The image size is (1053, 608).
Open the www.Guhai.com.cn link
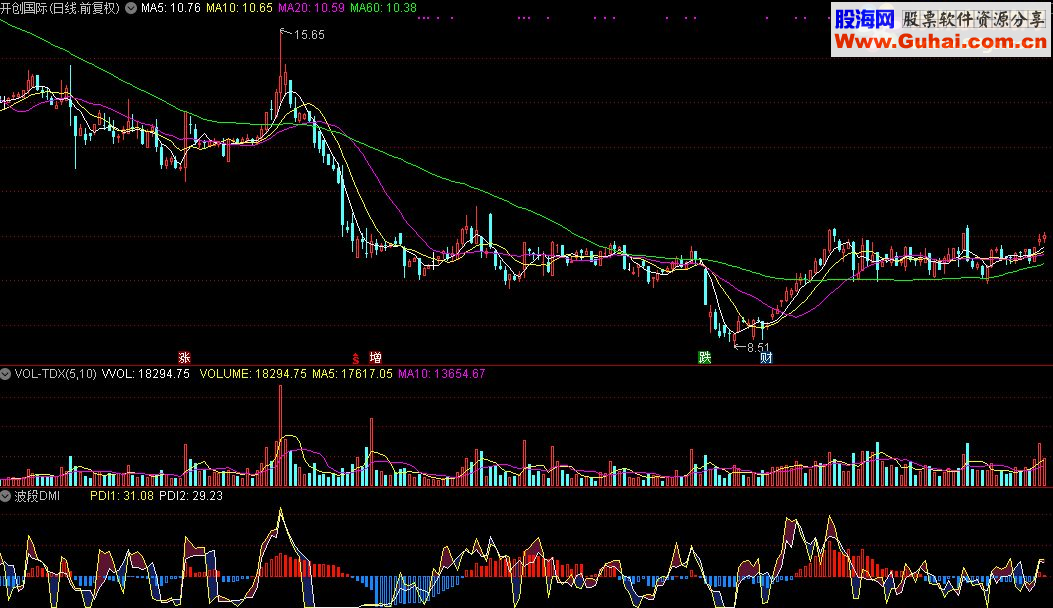tap(940, 42)
